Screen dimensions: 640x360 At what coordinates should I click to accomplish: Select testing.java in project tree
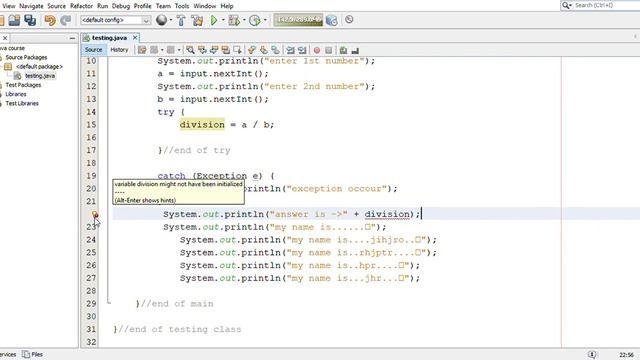click(40, 76)
